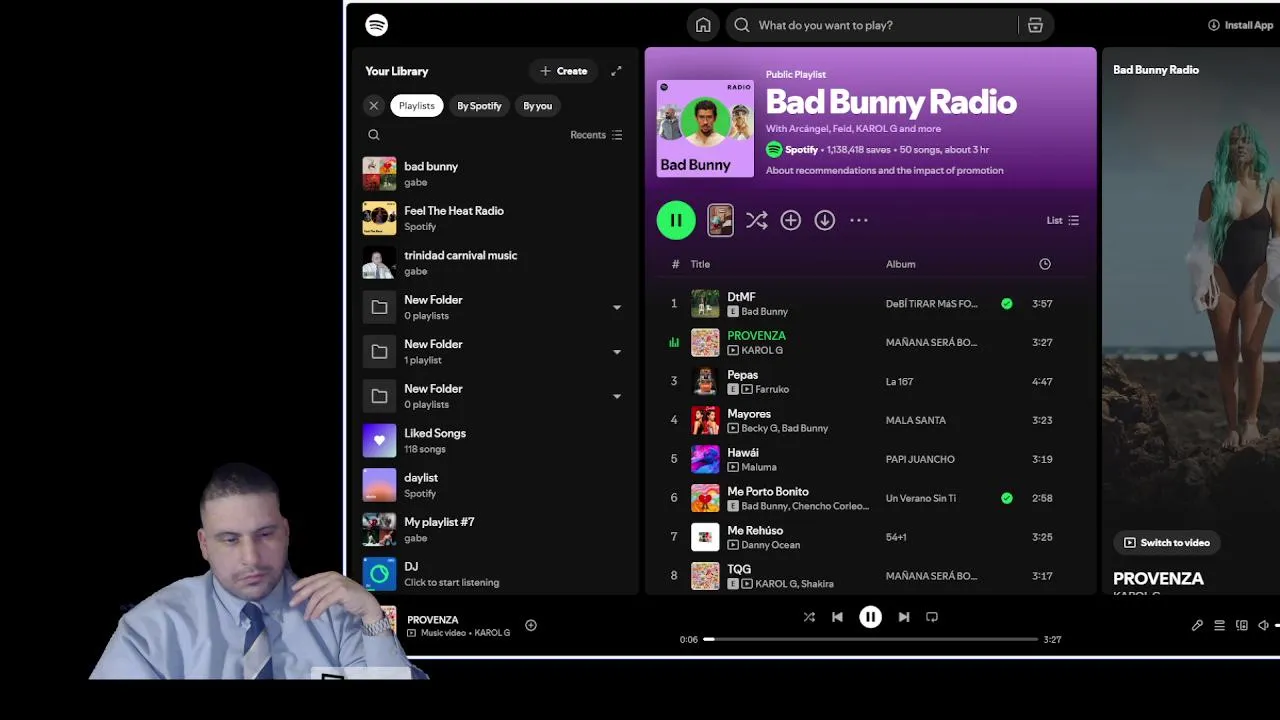Clear library filters with X button
The width and height of the screenshot is (1280, 720).
pos(374,106)
